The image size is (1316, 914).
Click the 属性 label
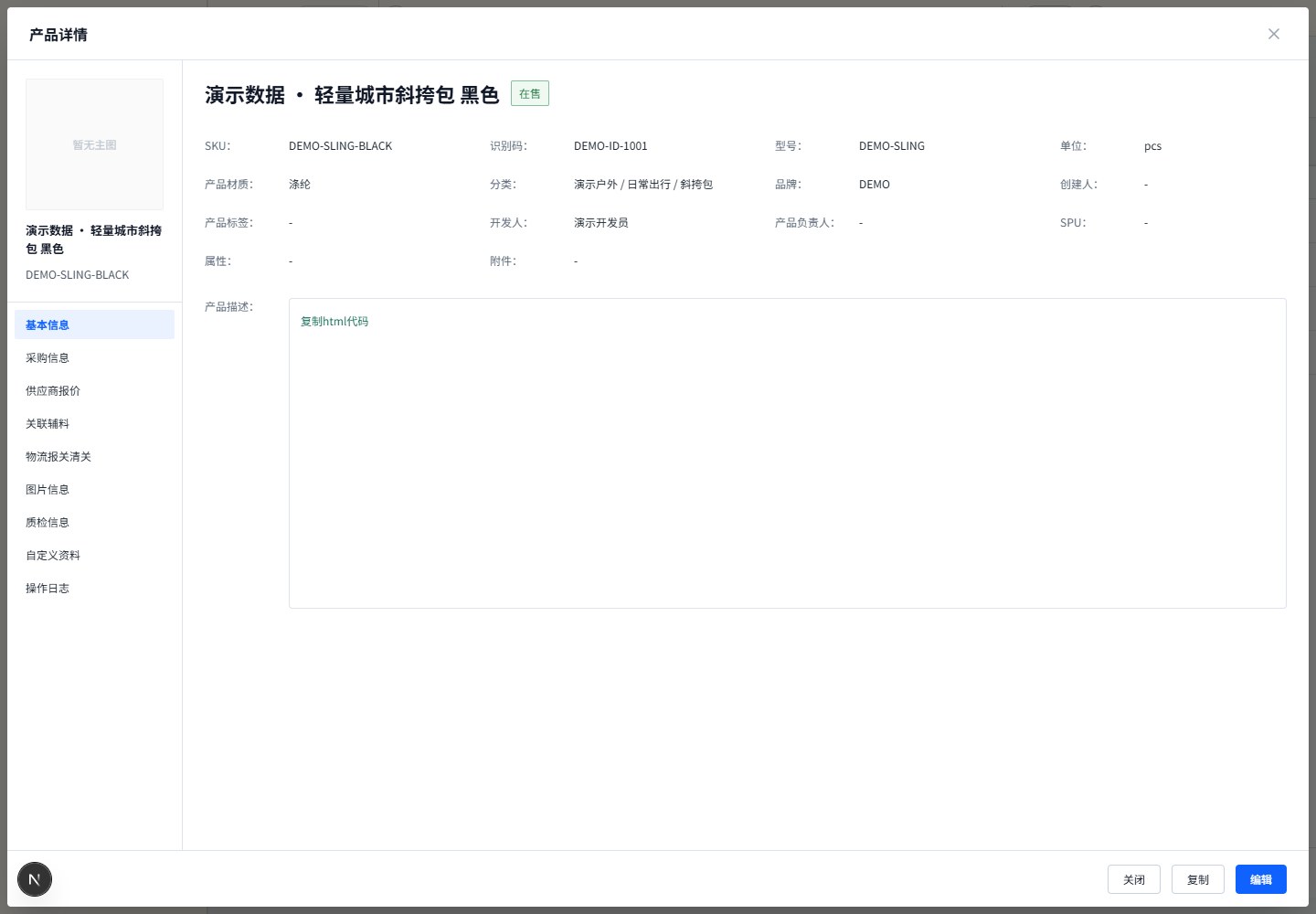click(x=218, y=261)
